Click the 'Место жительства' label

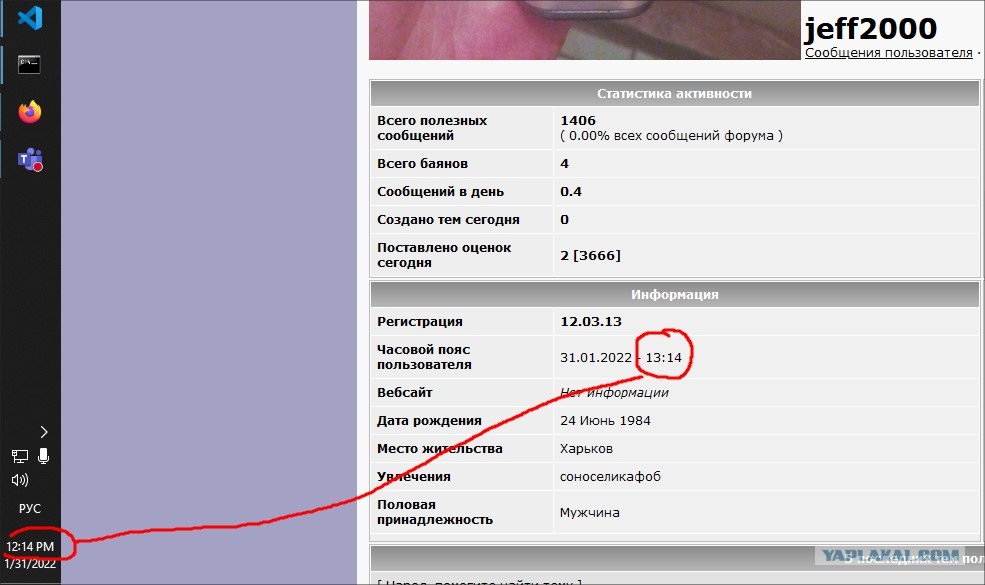pos(440,449)
